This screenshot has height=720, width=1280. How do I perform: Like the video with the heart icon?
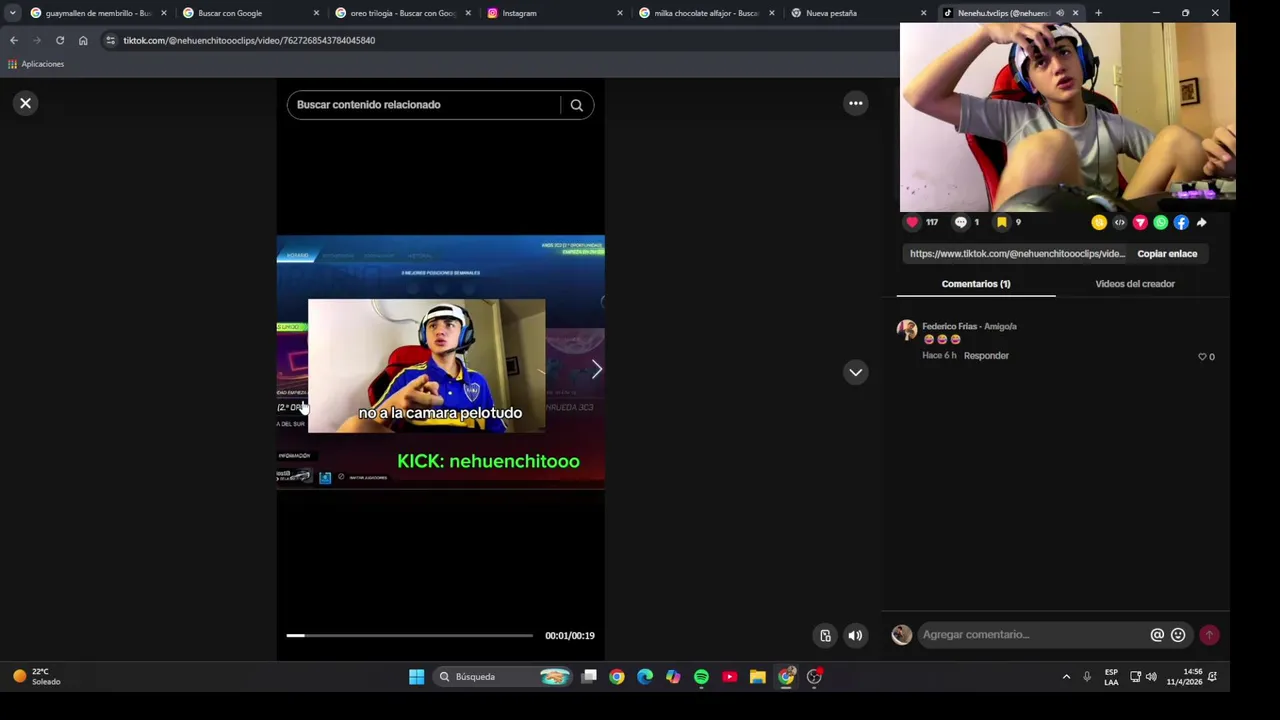tap(912, 222)
